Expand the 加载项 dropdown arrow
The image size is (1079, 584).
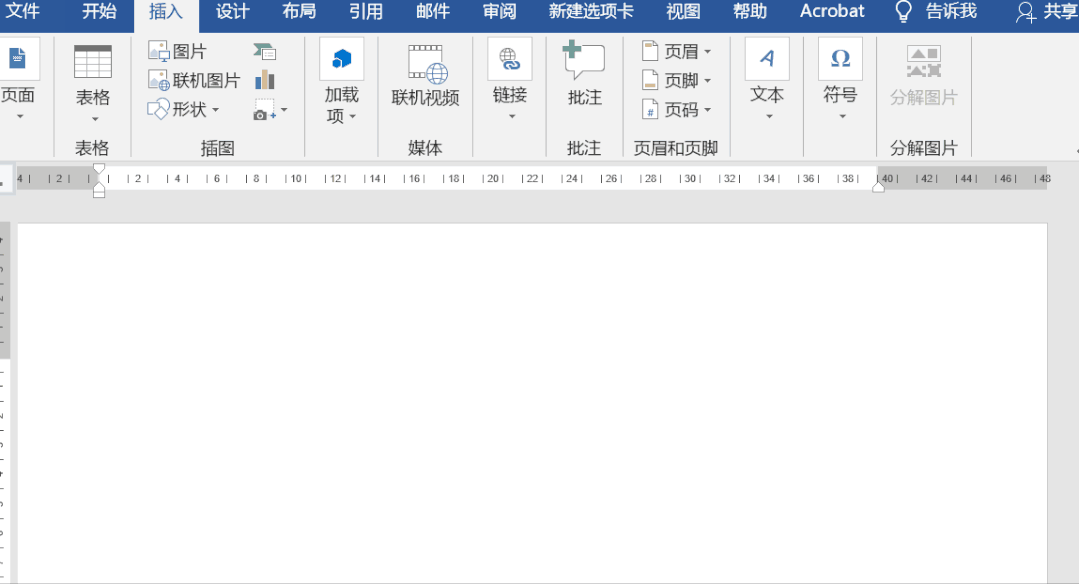pos(352,116)
